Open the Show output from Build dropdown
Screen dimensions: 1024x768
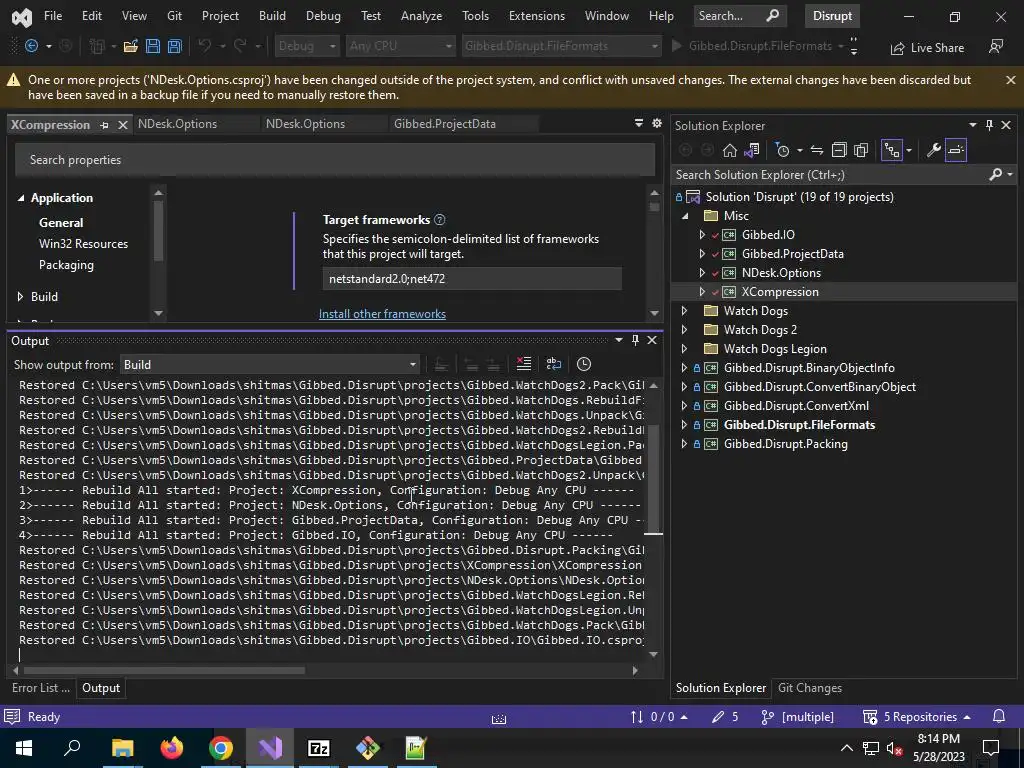point(270,364)
